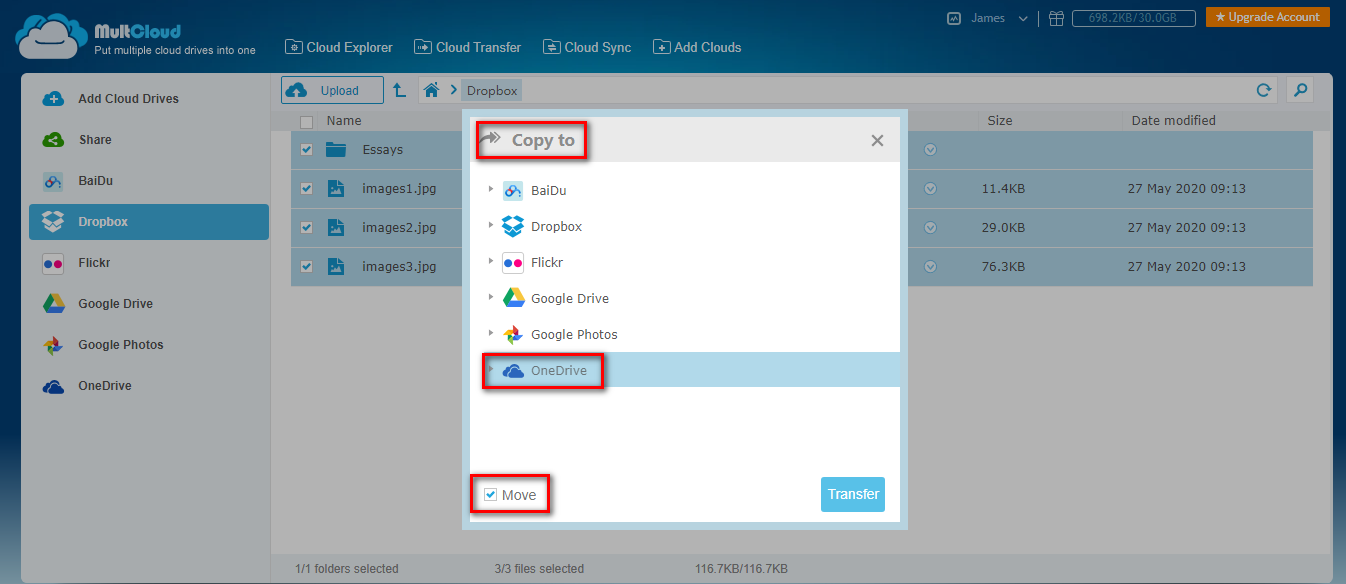Expand BaiDu in the Copy to tree

(x=490, y=189)
